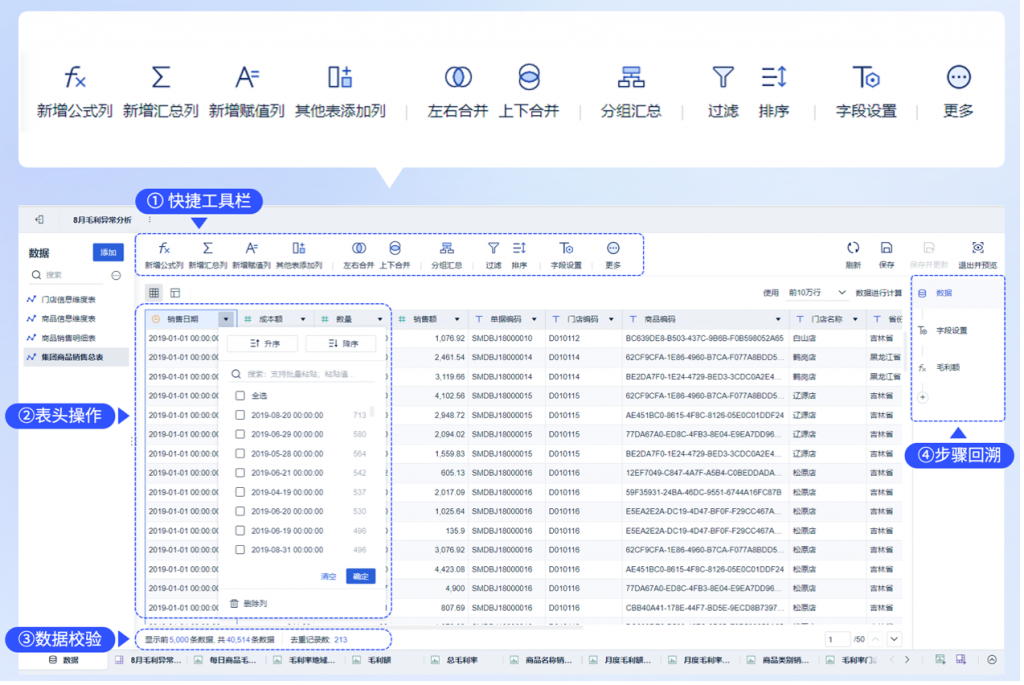1024x685 pixels.
Task: Check the 2019-05-28 00:00:00 filter value
Action: pyautogui.click(x=240, y=454)
